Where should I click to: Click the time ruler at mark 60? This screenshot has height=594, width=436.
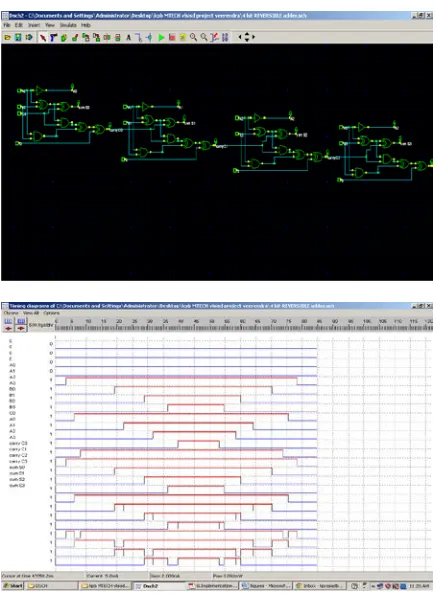(242, 321)
